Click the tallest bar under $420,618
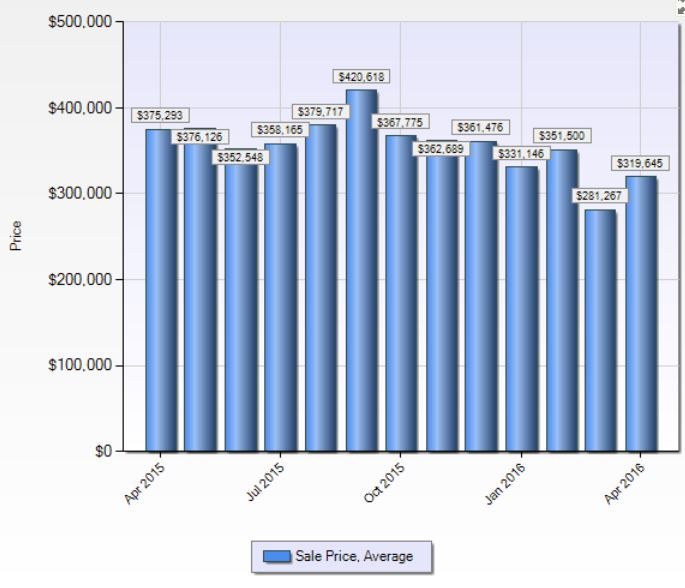This screenshot has width=685, height=588. point(362,270)
